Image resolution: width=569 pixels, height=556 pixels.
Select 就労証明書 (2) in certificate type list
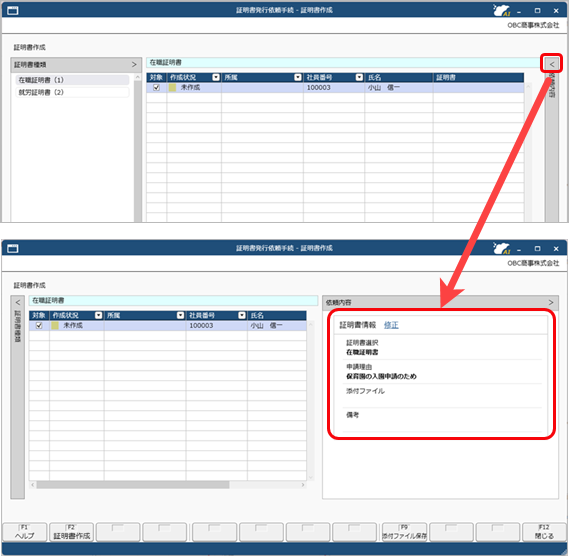point(72,92)
